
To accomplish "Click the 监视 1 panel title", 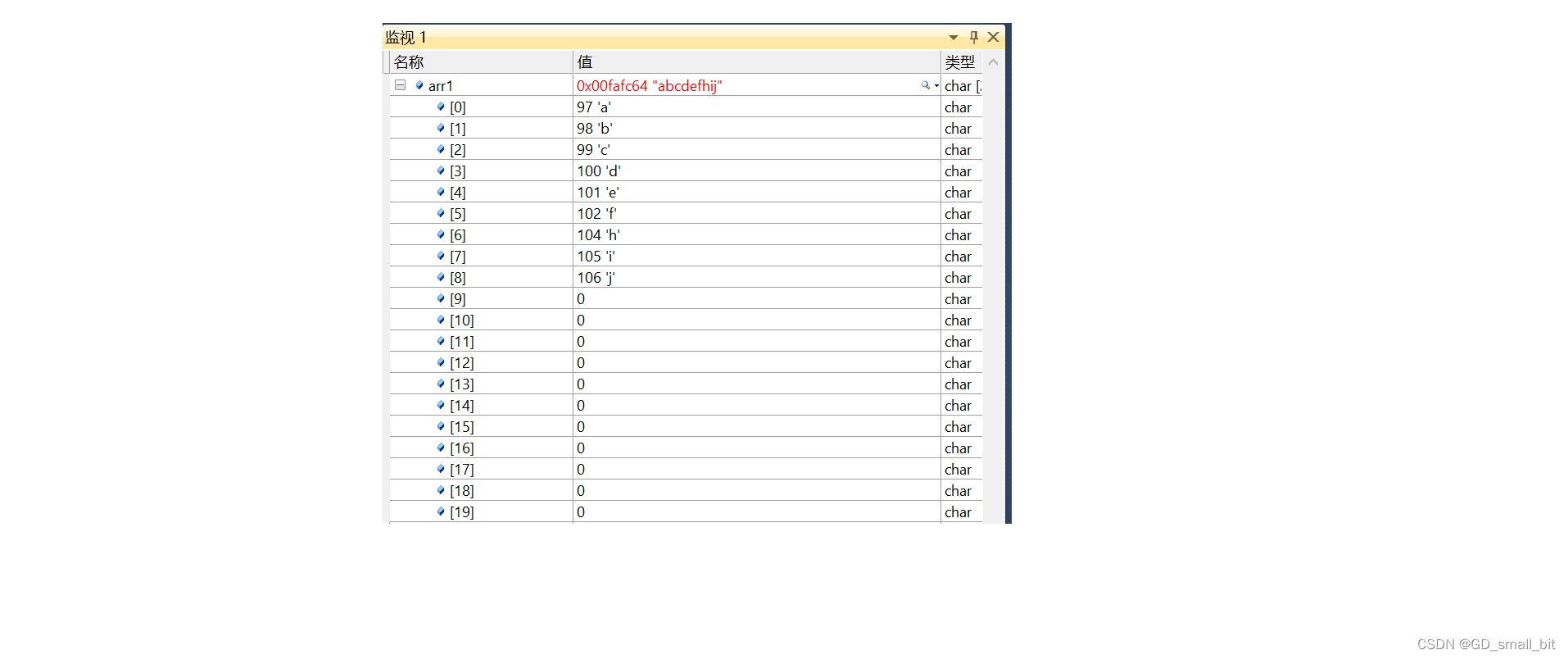I will tap(406, 38).
